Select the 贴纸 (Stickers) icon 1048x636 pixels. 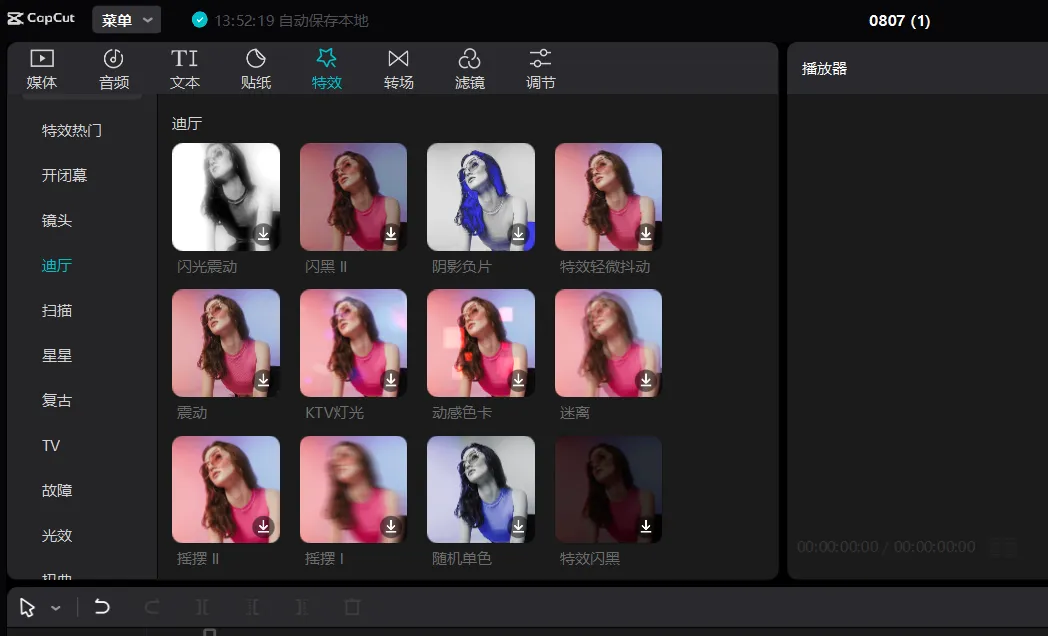256,68
